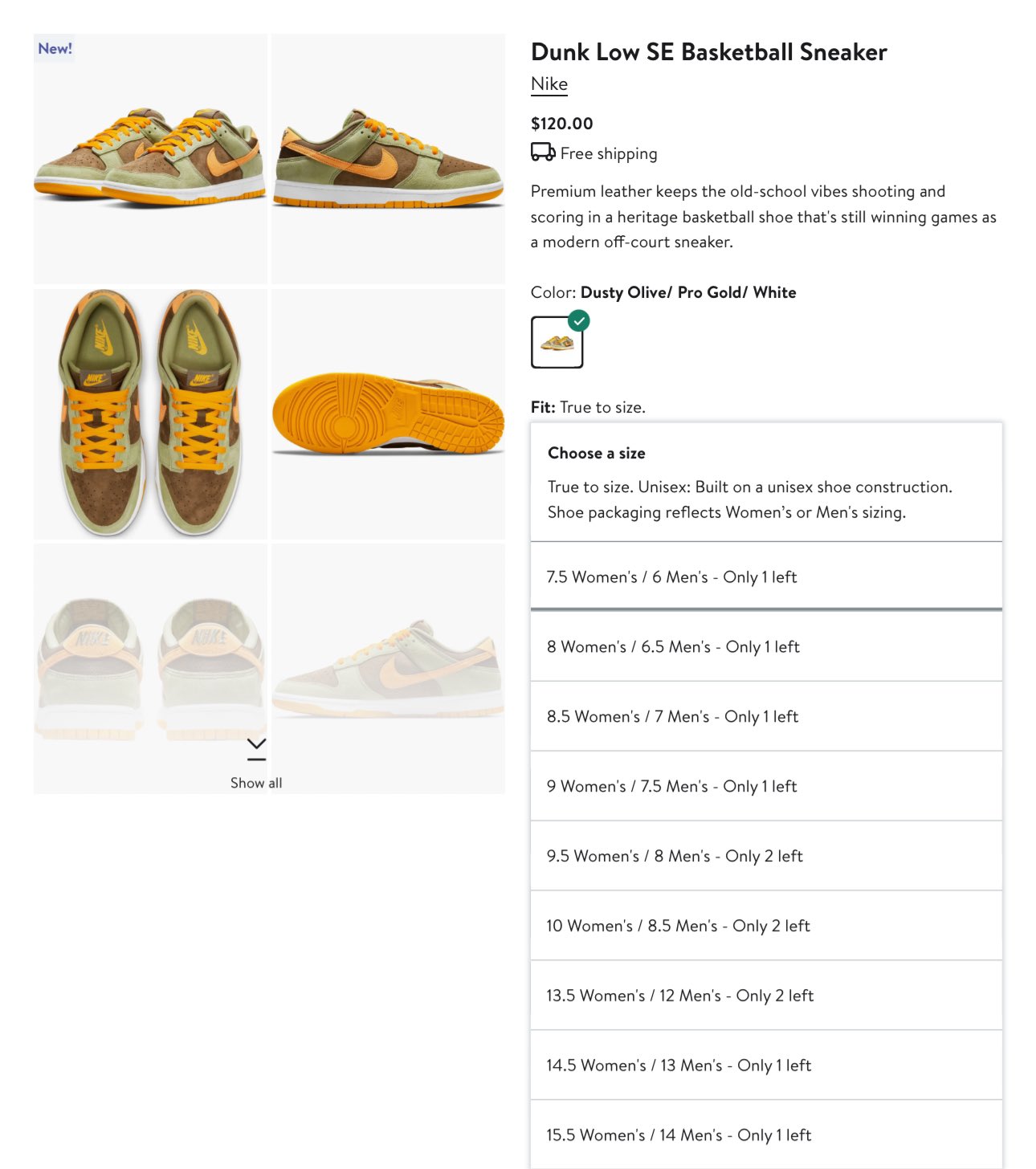Image resolution: width=1036 pixels, height=1169 pixels.
Task: Click the free shipping truck icon
Action: (543, 153)
